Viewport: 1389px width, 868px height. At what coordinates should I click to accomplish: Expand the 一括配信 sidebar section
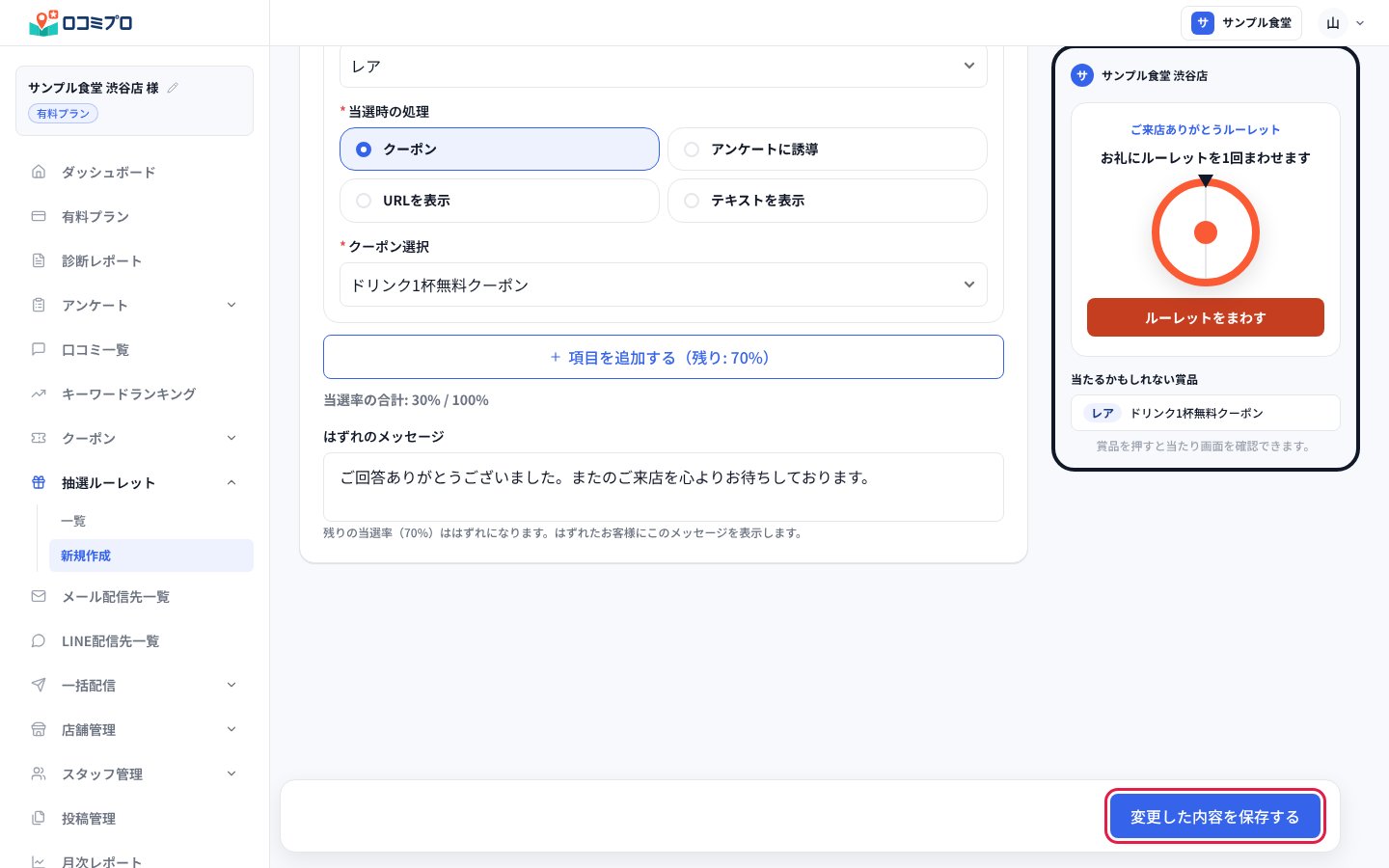coord(231,685)
